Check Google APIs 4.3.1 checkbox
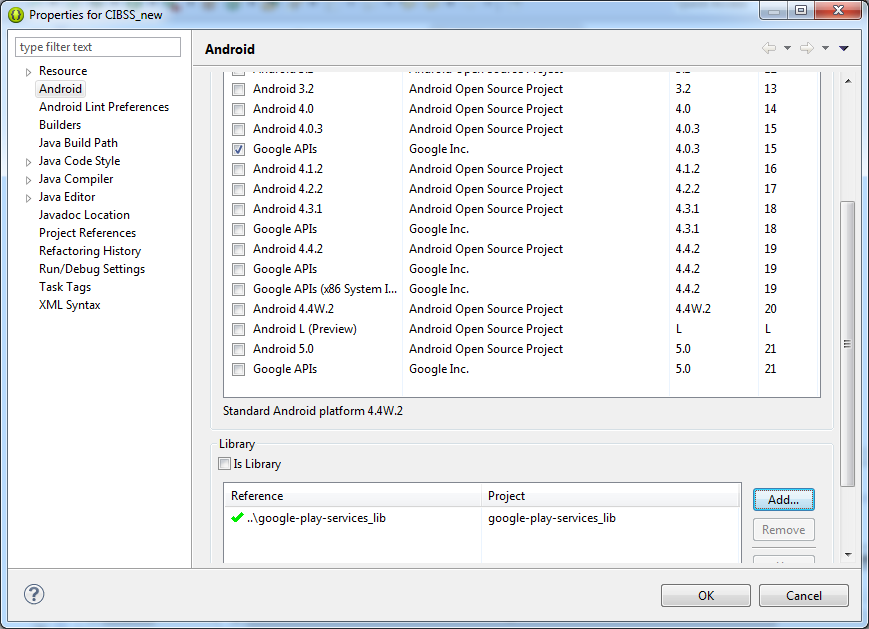The image size is (869, 629). tap(238, 229)
